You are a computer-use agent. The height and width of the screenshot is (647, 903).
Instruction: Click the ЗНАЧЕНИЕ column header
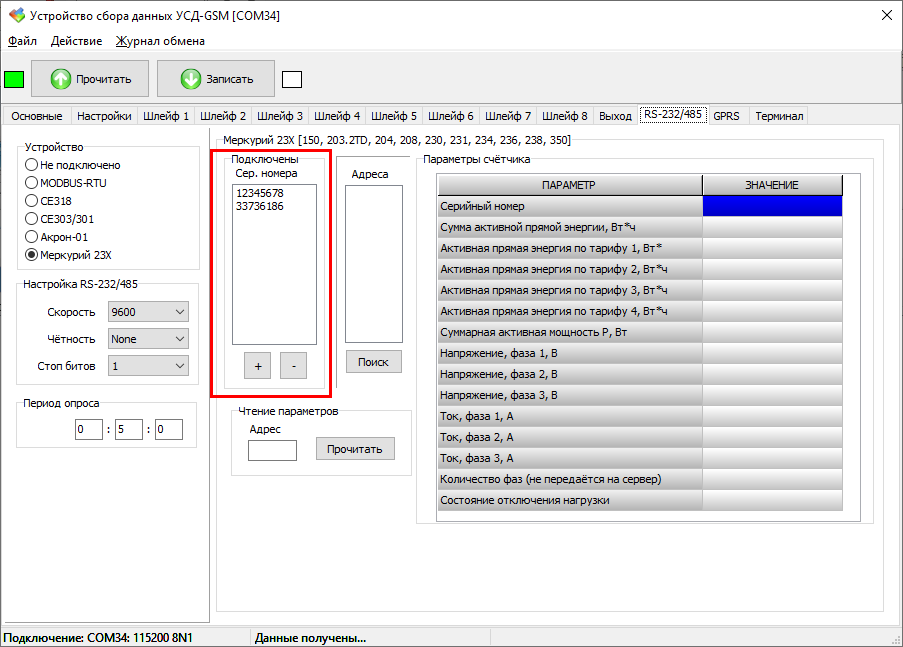(x=772, y=185)
